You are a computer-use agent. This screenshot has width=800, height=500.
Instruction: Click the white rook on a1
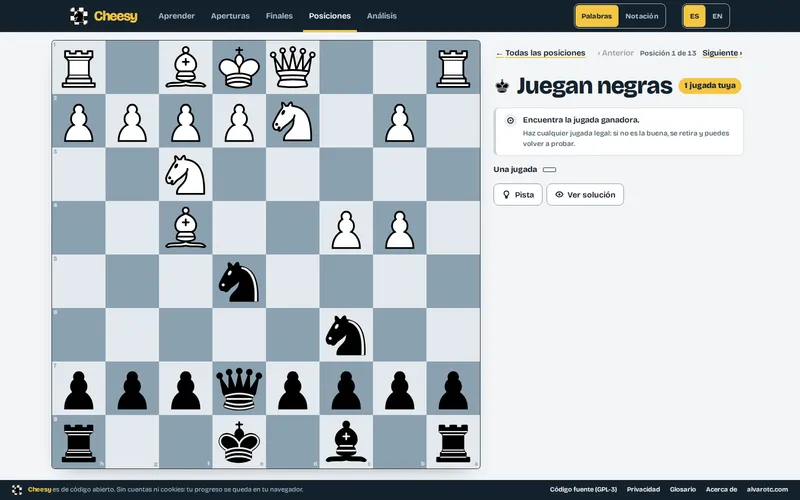(x=453, y=67)
